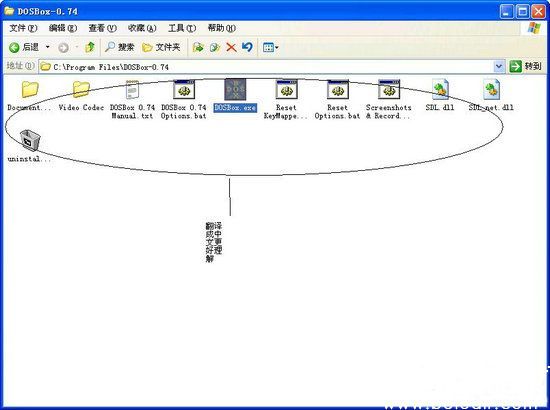
Task: Click the Go (转到) button
Action: 525,66
